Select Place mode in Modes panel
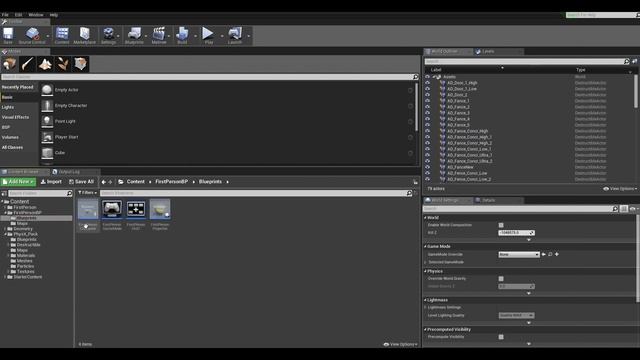 (9, 64)
